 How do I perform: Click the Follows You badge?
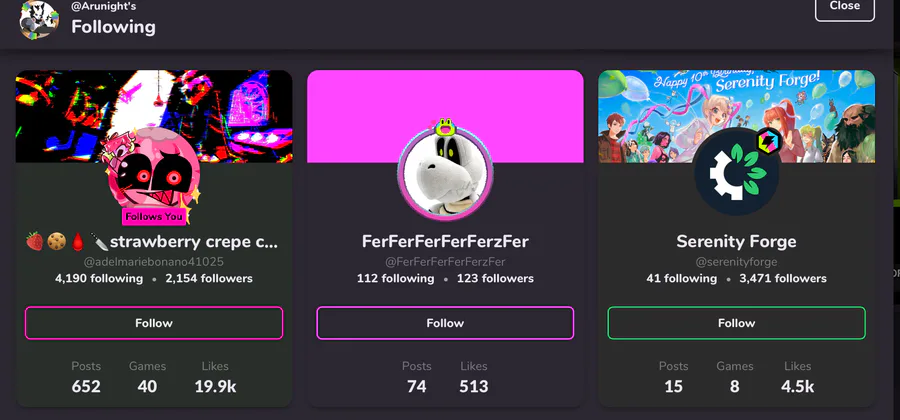click(x=154, y=216)
